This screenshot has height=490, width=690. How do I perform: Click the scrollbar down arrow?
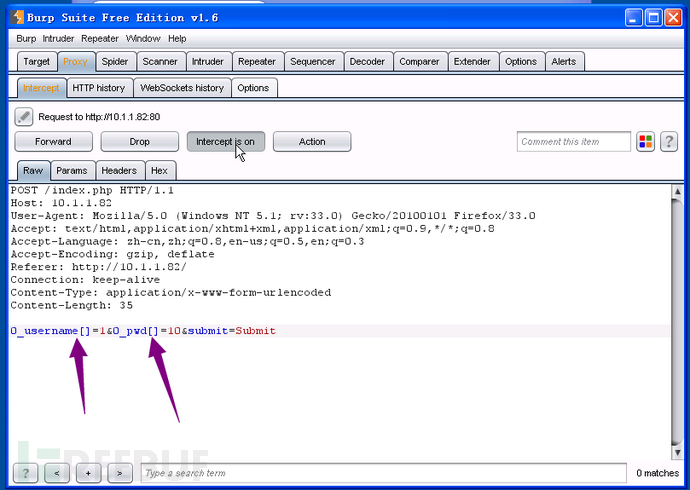(677, 452)
